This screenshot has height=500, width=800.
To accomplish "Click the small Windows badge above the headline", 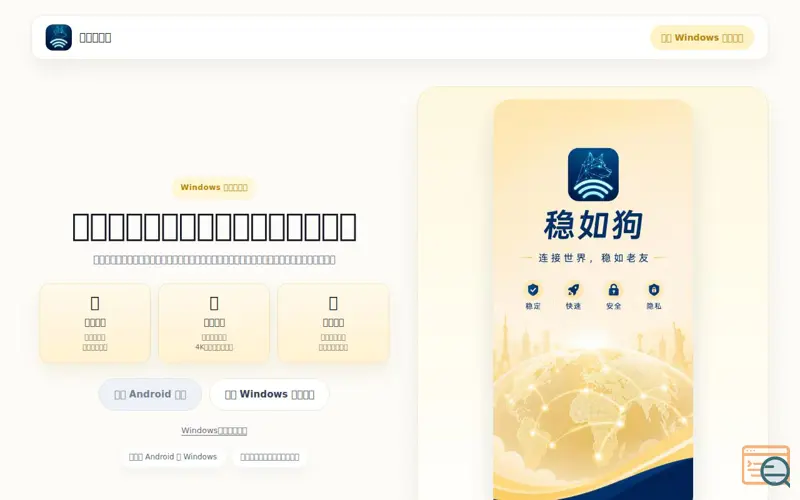I will pos(214,187).
